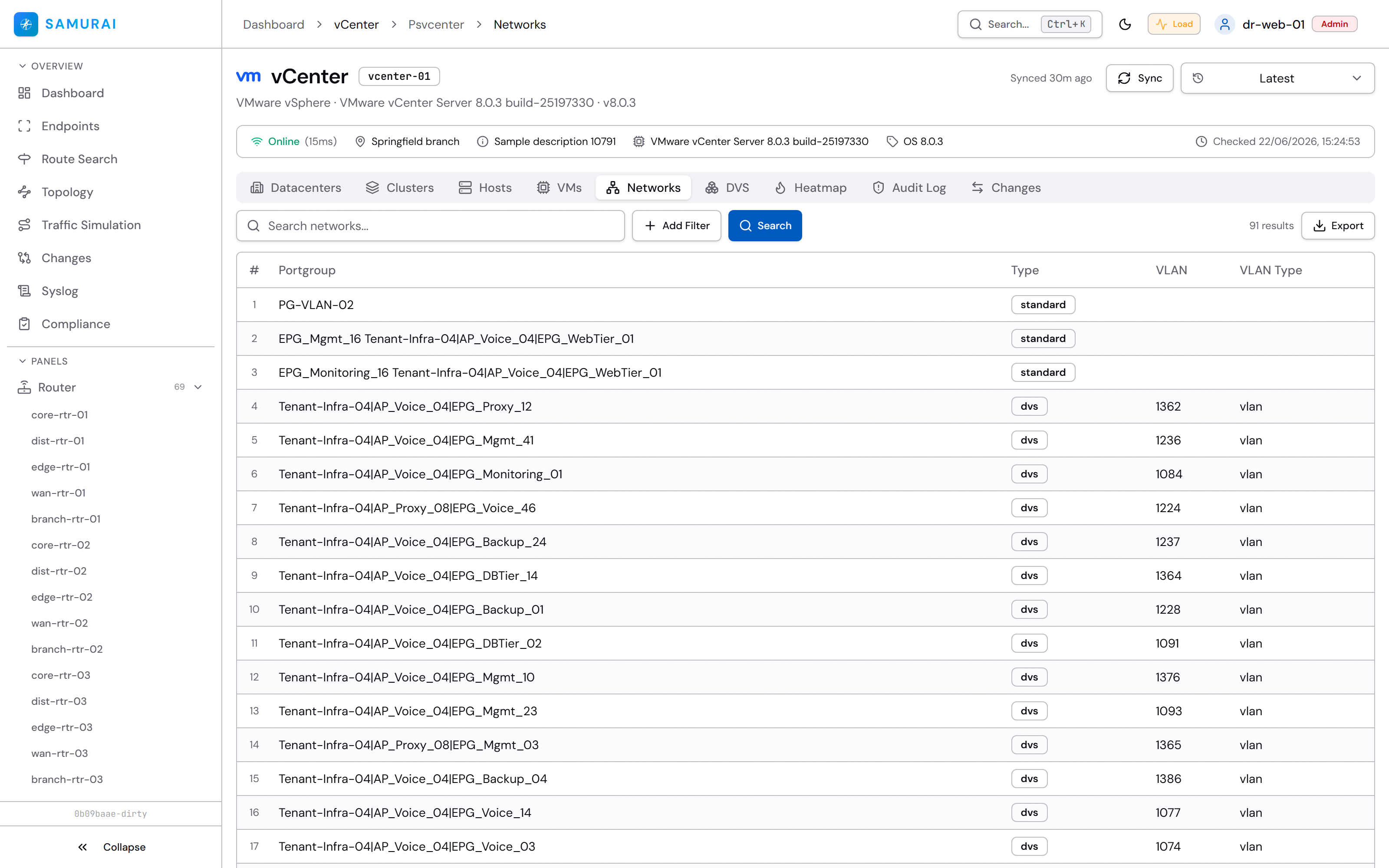Screen dimensions: 1389x868
Task: Switch to the Hosts tab
Action: point(485,188)
